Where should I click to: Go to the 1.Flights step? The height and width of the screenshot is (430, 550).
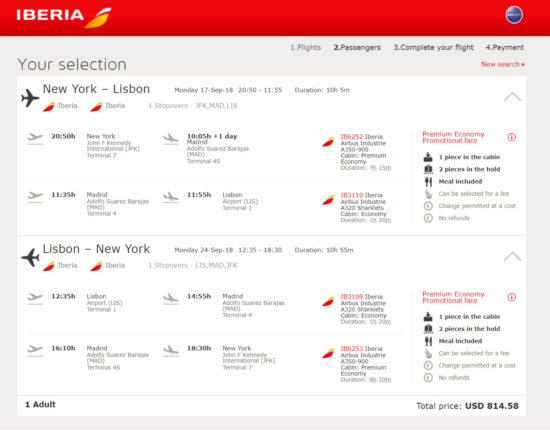[x=306, y=47]
